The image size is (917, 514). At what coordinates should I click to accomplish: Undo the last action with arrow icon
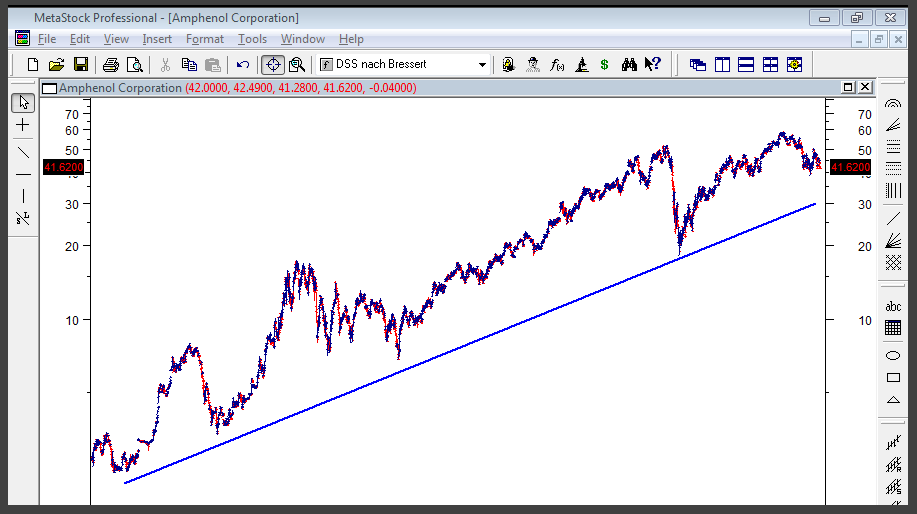[x=243, y=64]
